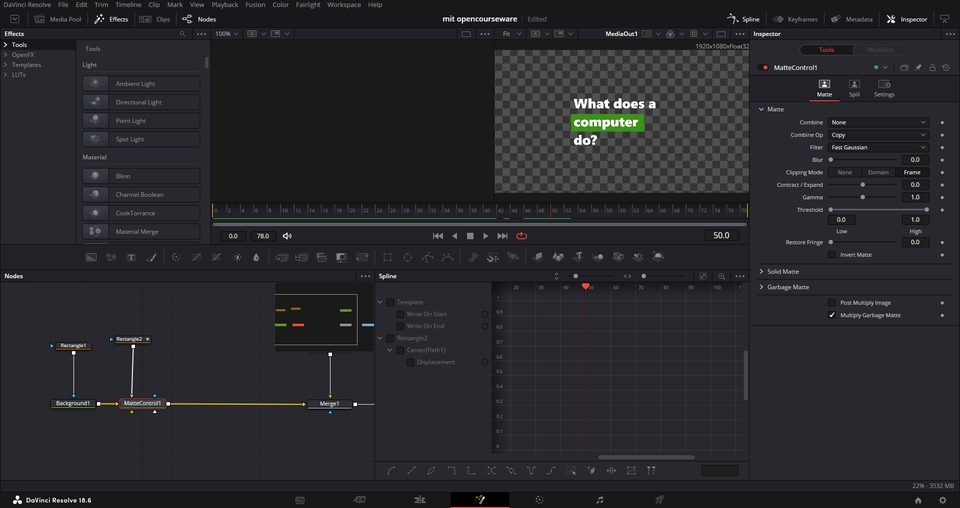Add a Text 3D tool from the toolbar
This screenshot has width=960, height=508.
tap(579, 257)
